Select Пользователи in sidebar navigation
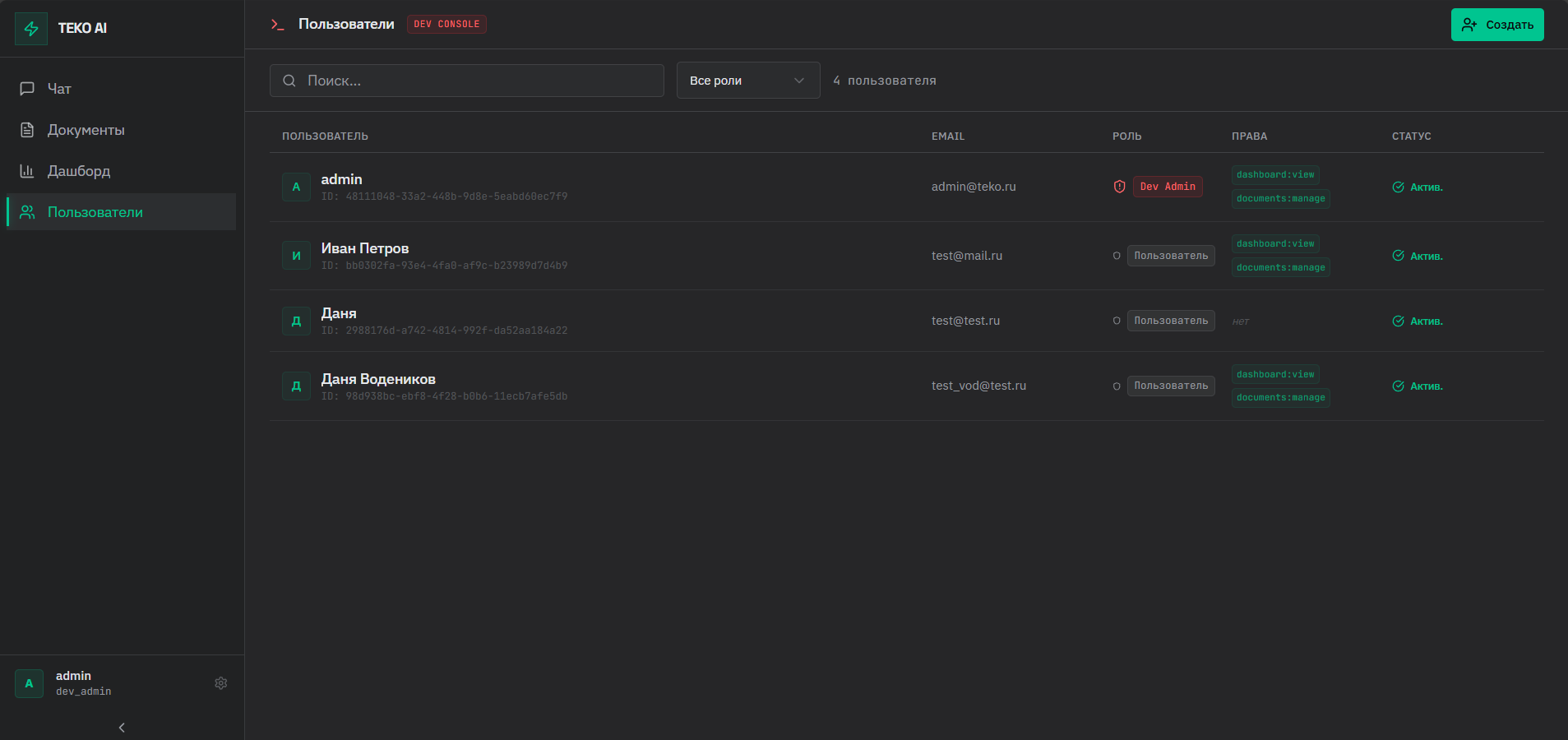Viewport: 1568px width, 740px height. [x=121, y=212]
